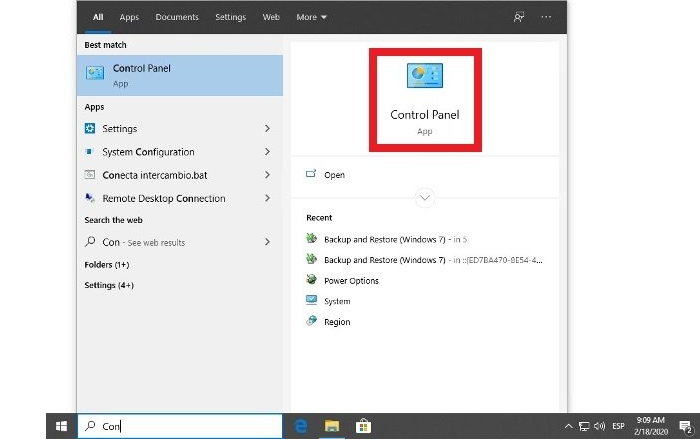Click the Conecta intercambio.bat file icon
The height and width of the screenshot is (440, 700).
coord(90,175)
